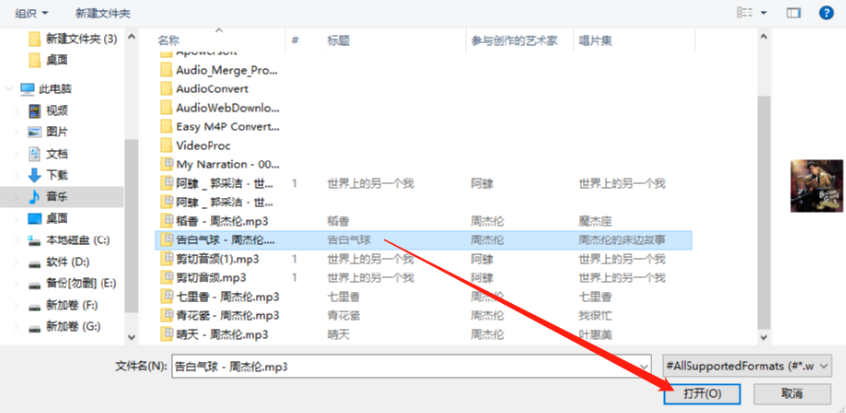The height and width of the screenshot is (413, 846).
Task: Click 周杰伦的床边故事 album cell
Action: coord(622,240)
